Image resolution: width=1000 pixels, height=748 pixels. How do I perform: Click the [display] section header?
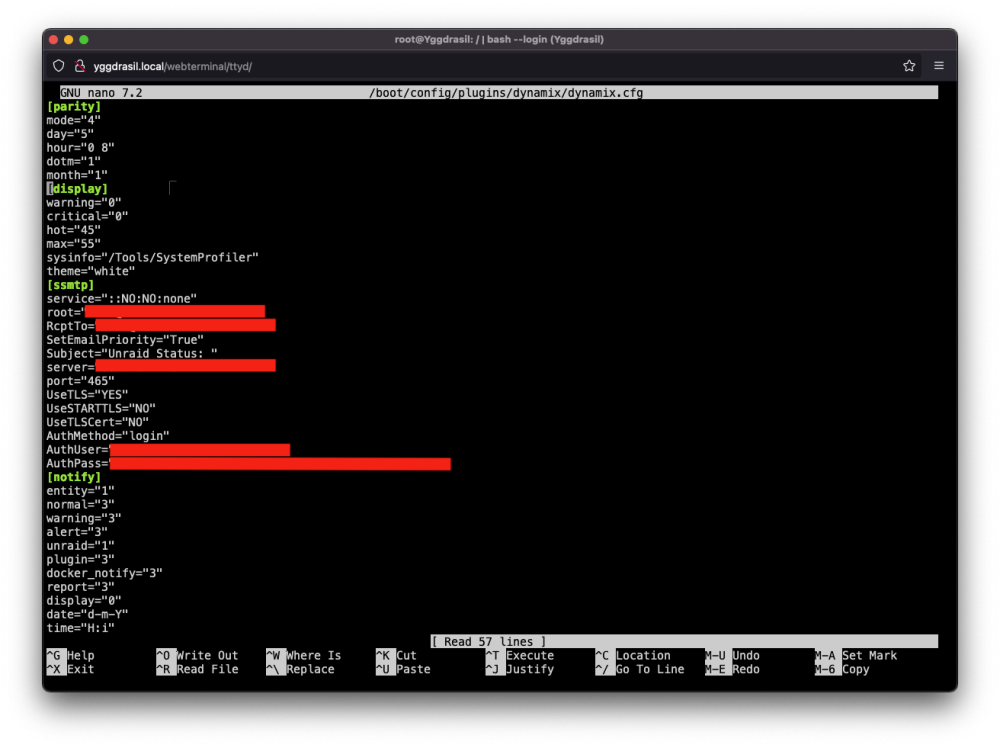77,189
